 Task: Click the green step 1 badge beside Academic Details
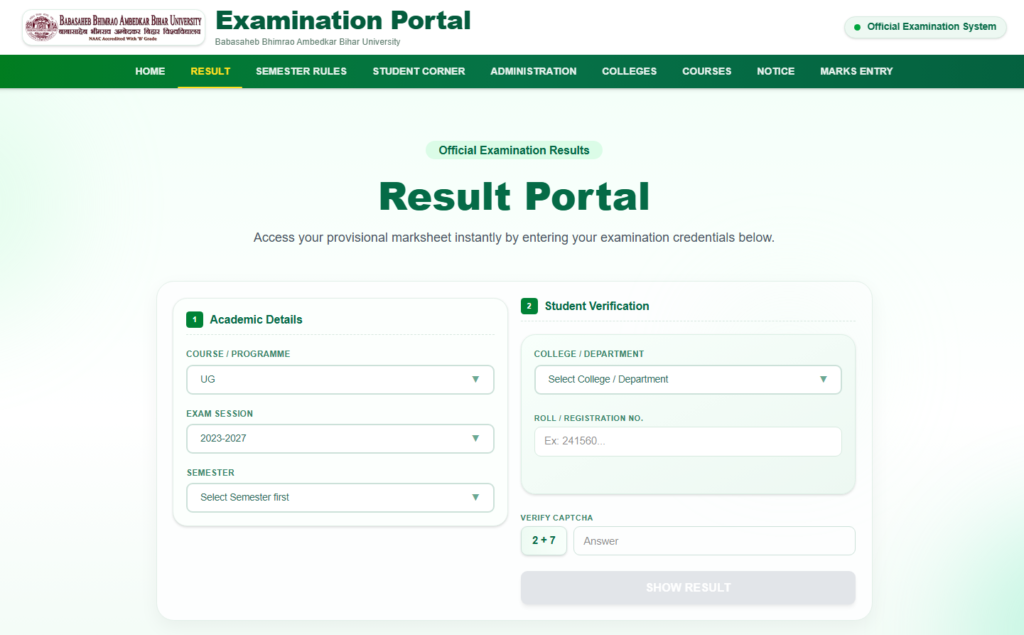(x=195, y=319)
